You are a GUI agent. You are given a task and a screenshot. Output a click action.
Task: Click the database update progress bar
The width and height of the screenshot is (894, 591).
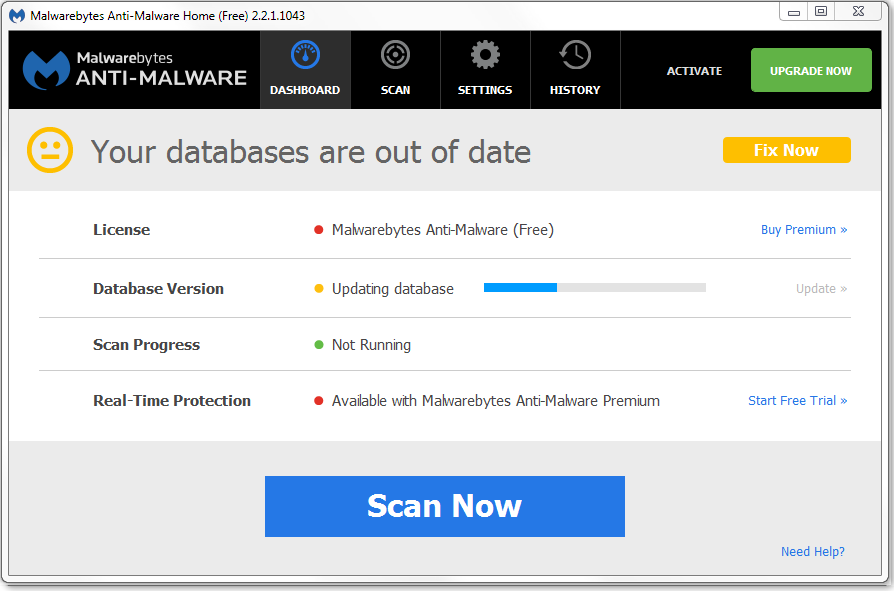pos(595,288)
